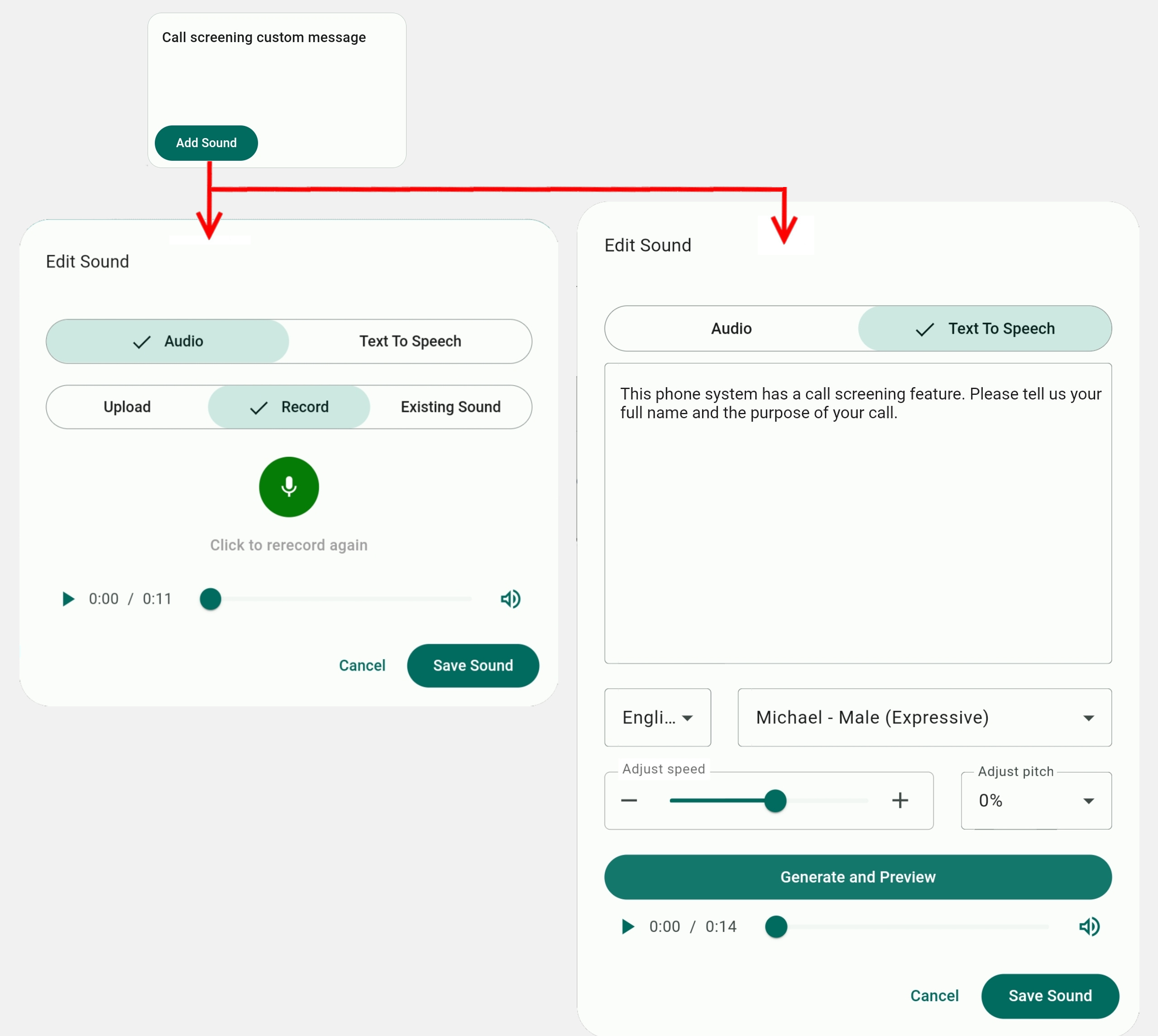Switch to Text To Speech tab in left dialog

tap(410, 341)
